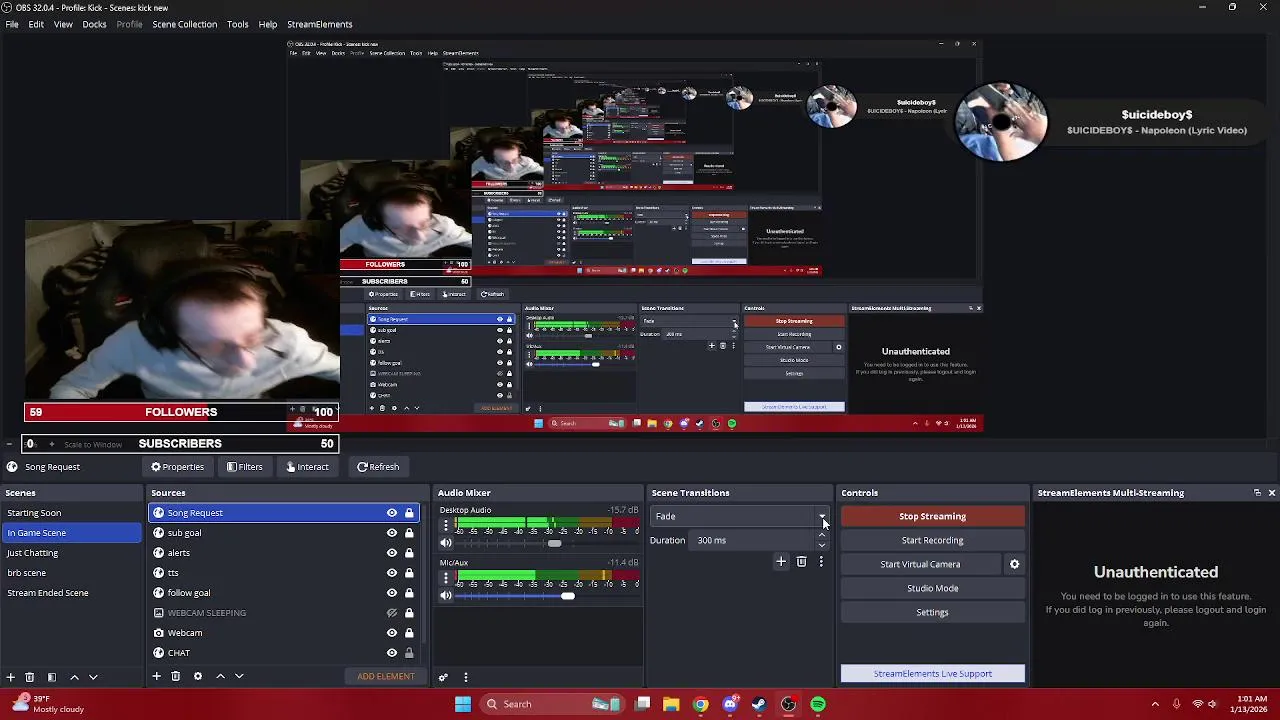Image resolution: width=1280 pixels, height=720 pixels.
Task: Open source properties gear in Sources footer
Action: coord(198,677)
